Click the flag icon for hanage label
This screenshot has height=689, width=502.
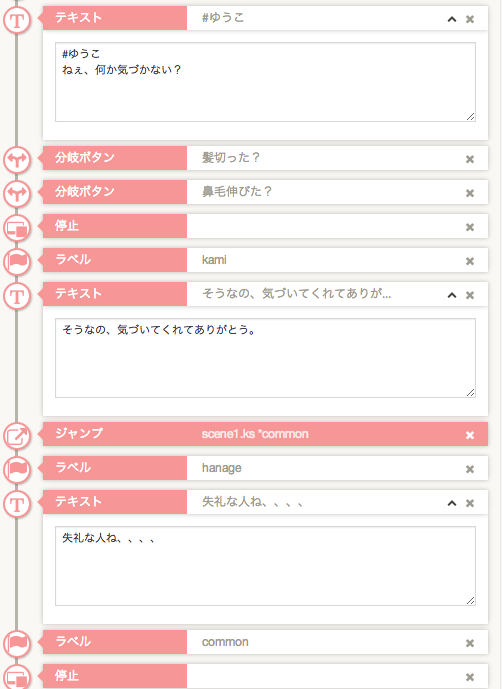tap(17, 469)
